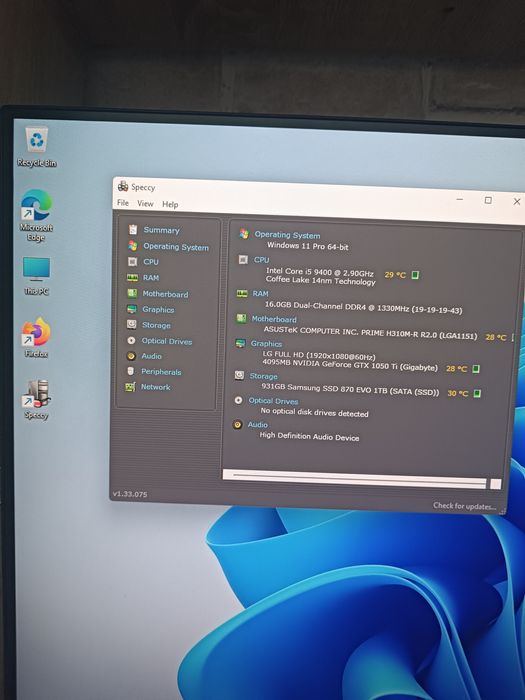Click the CPU temperature indicator icon next to 29 °C
The image size is (525, 700).
415,275
